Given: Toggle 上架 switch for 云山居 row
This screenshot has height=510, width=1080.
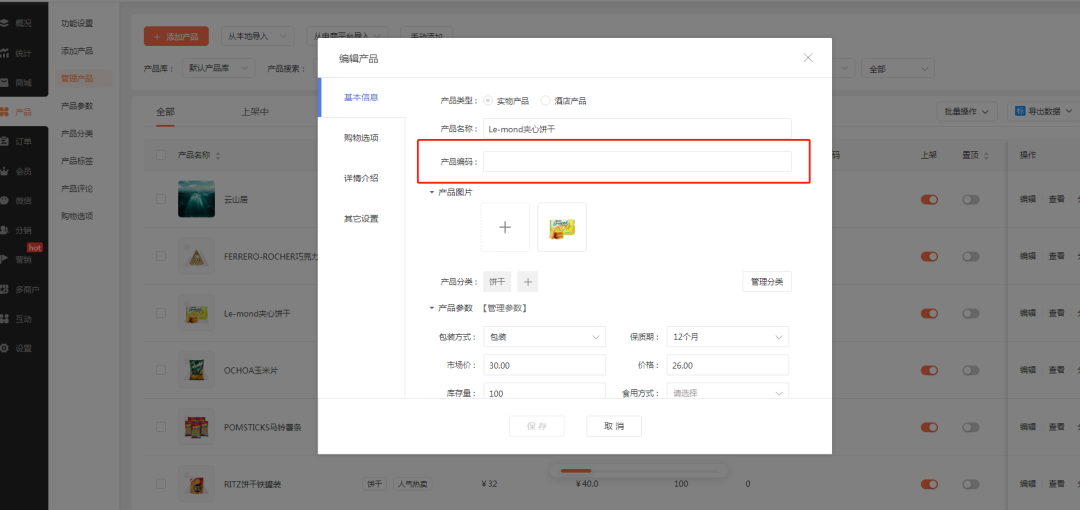Looking at the screenshot, I should [929, 200].
